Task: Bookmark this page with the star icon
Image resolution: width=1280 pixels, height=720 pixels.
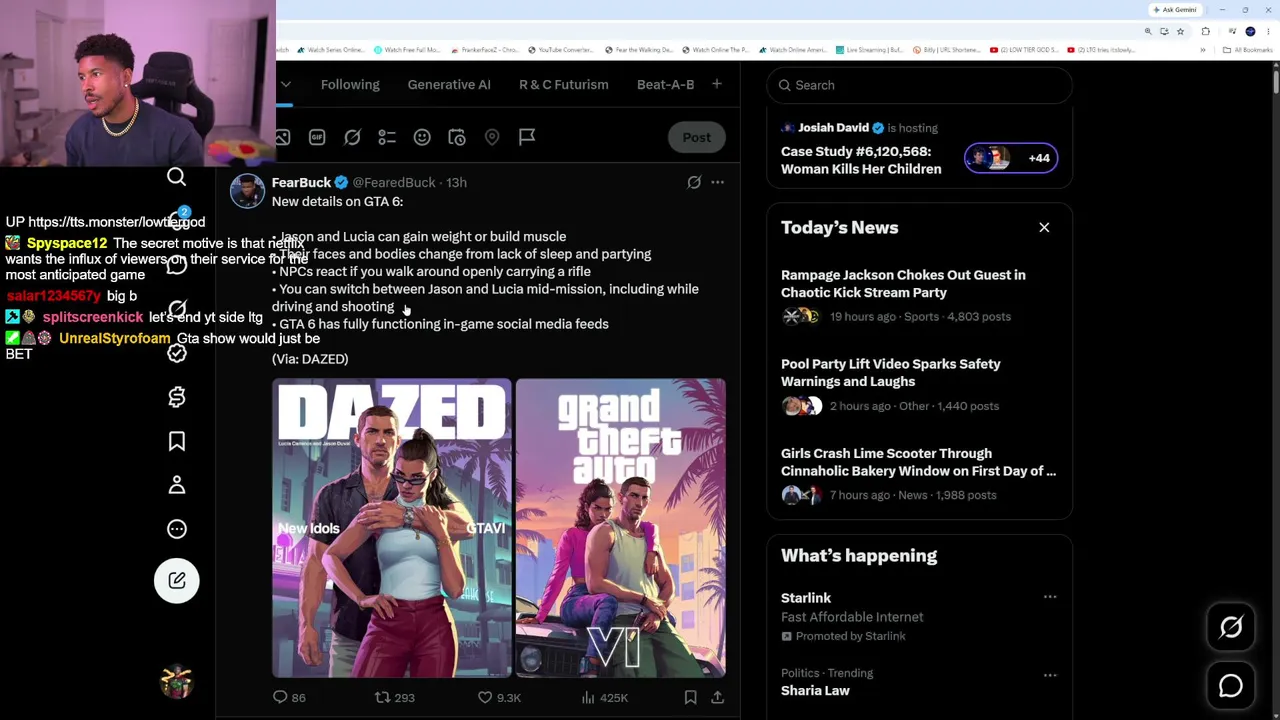Action: (1180, 31)
